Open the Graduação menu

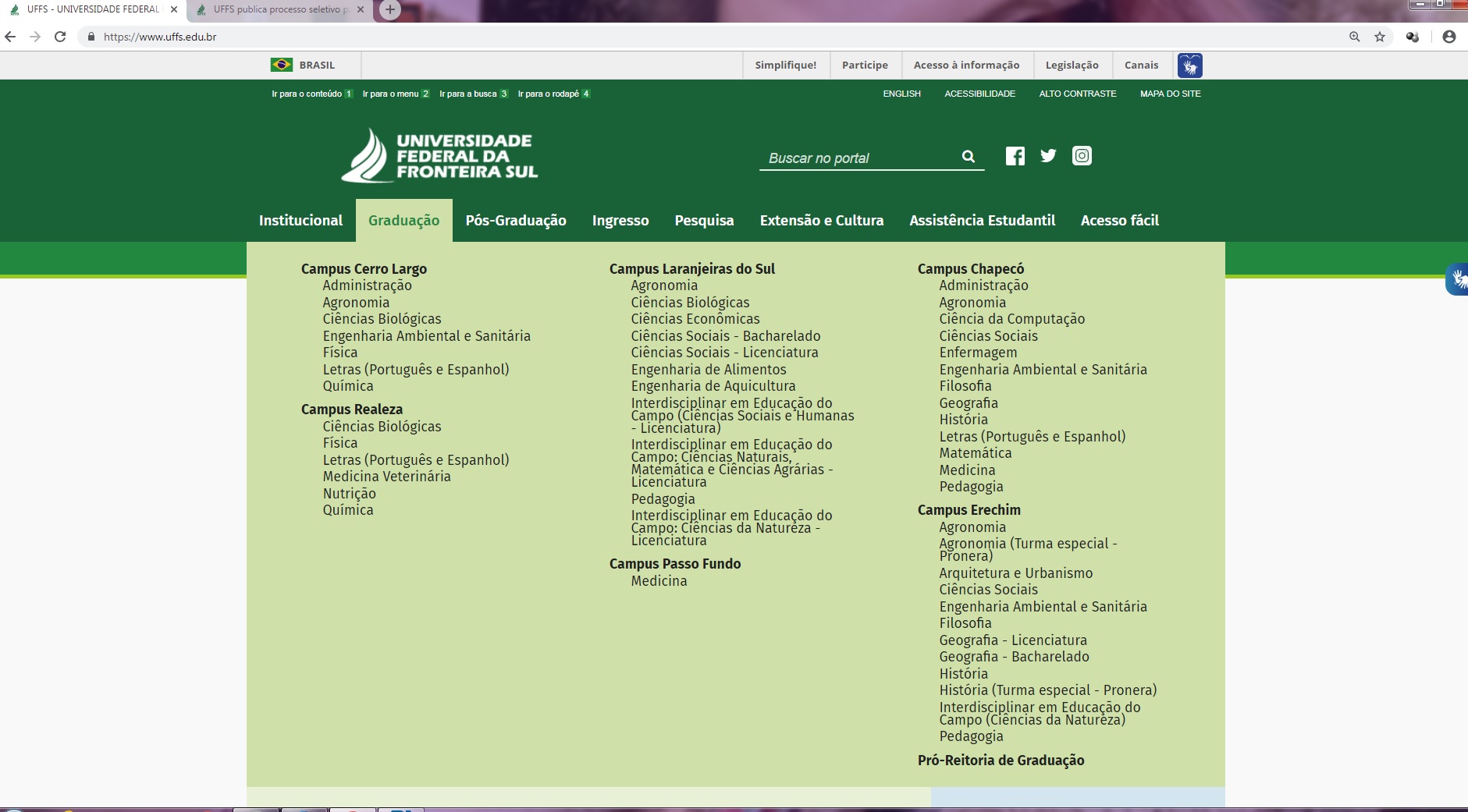tap(404, 221)
